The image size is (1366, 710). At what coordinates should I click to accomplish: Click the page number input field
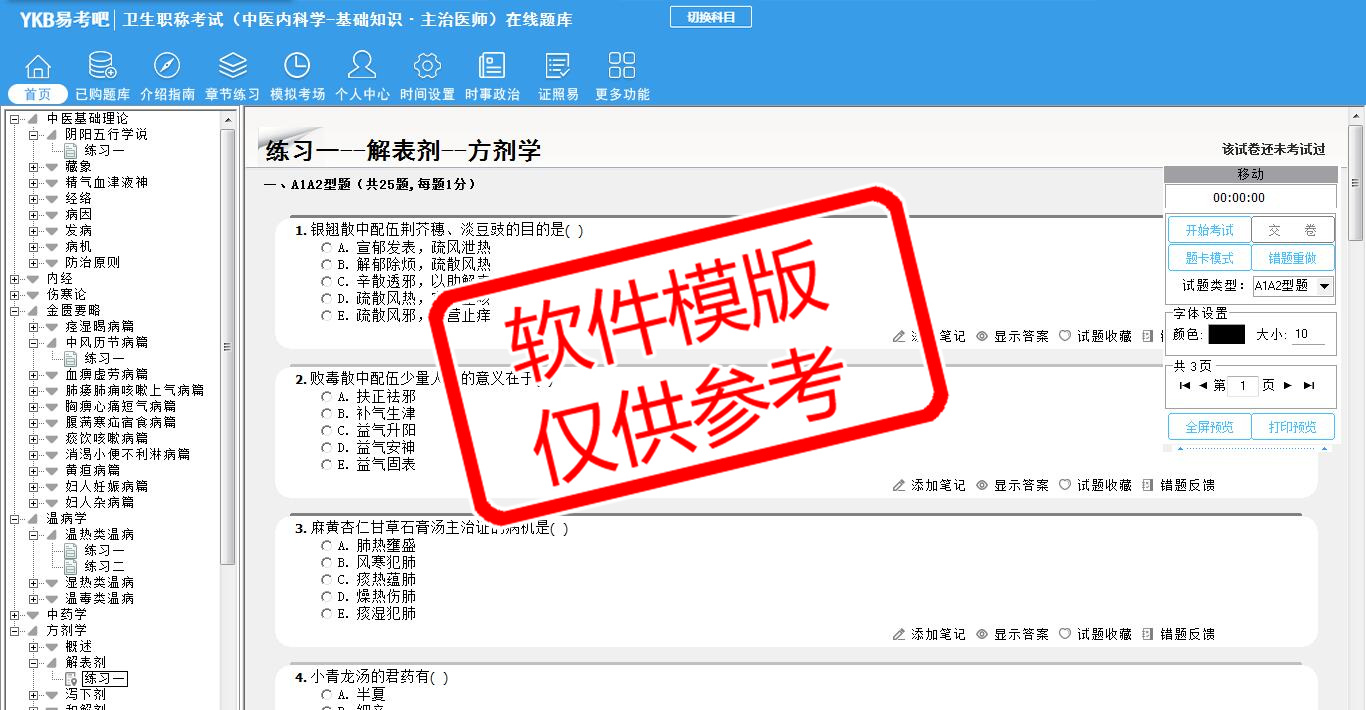coord(1242,386)
